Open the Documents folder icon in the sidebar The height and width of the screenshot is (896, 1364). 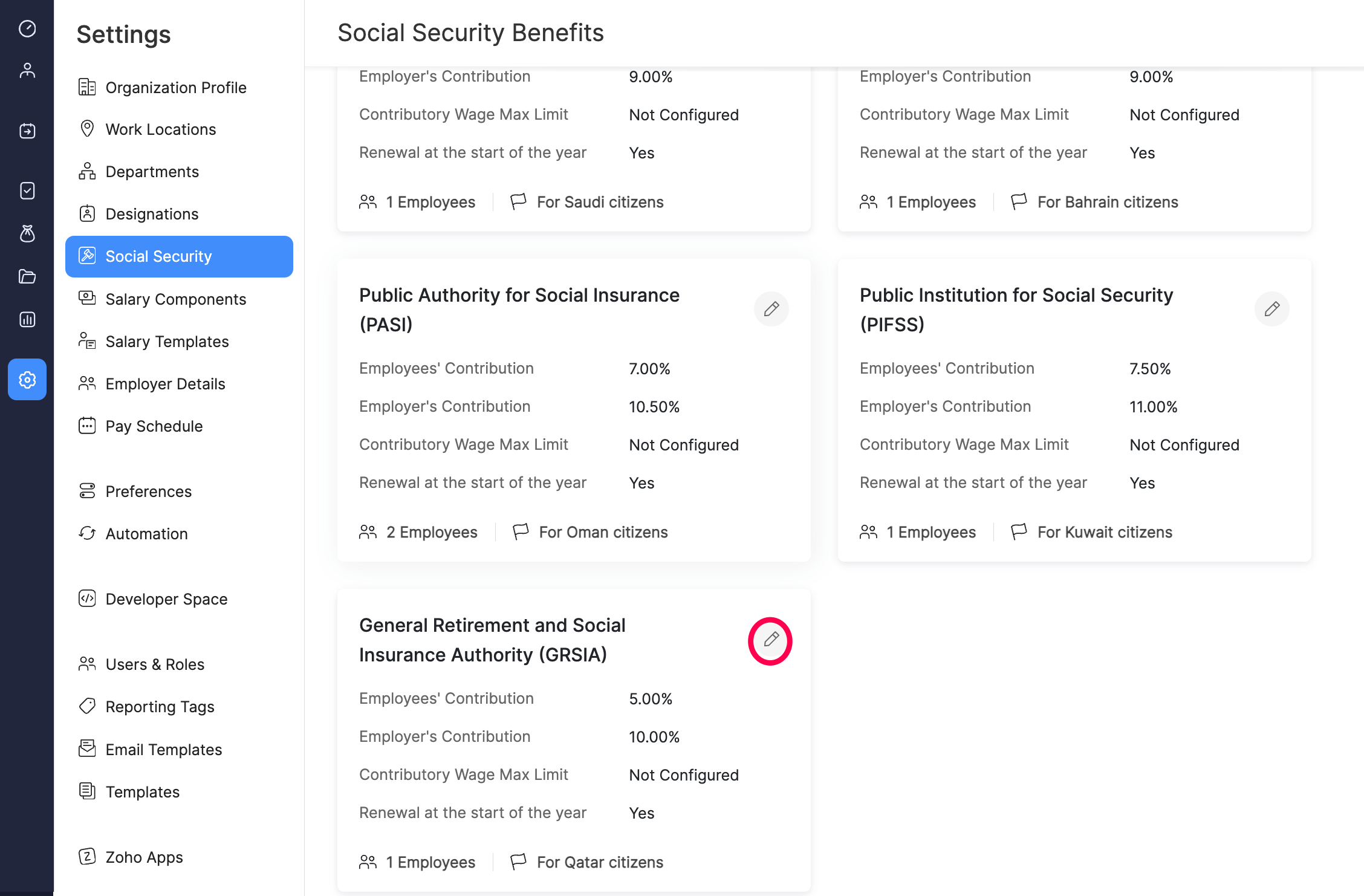(27, 277)
